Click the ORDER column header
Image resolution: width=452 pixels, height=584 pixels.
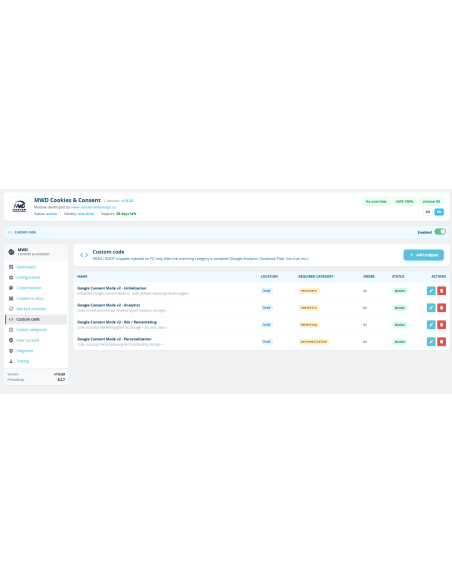coord(369,276)
